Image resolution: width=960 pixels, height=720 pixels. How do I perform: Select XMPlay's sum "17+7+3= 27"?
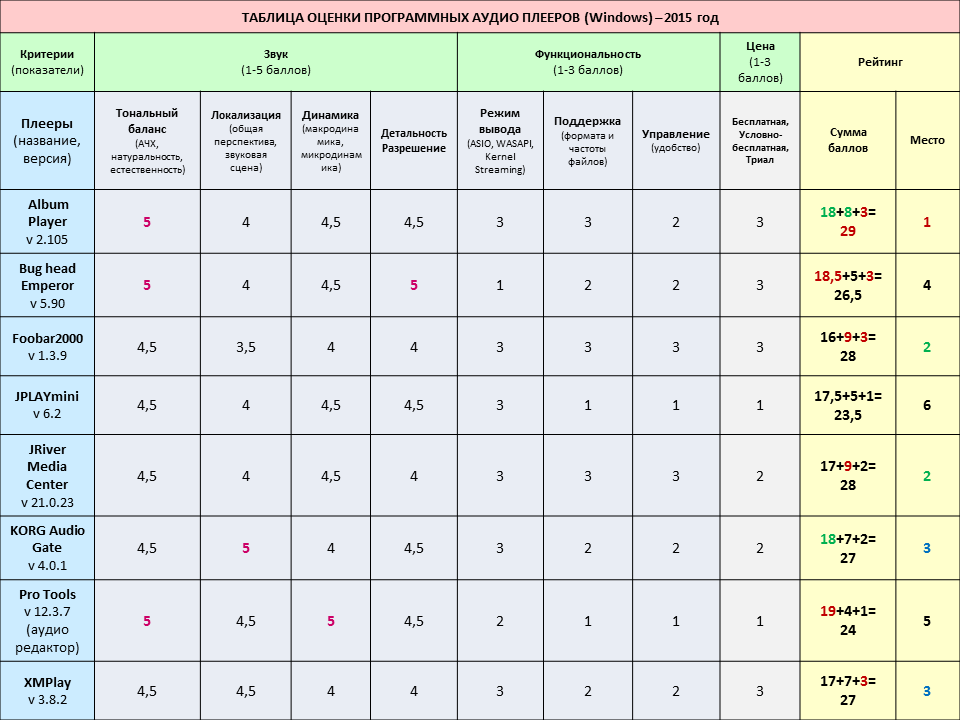[x=848, y=691]
